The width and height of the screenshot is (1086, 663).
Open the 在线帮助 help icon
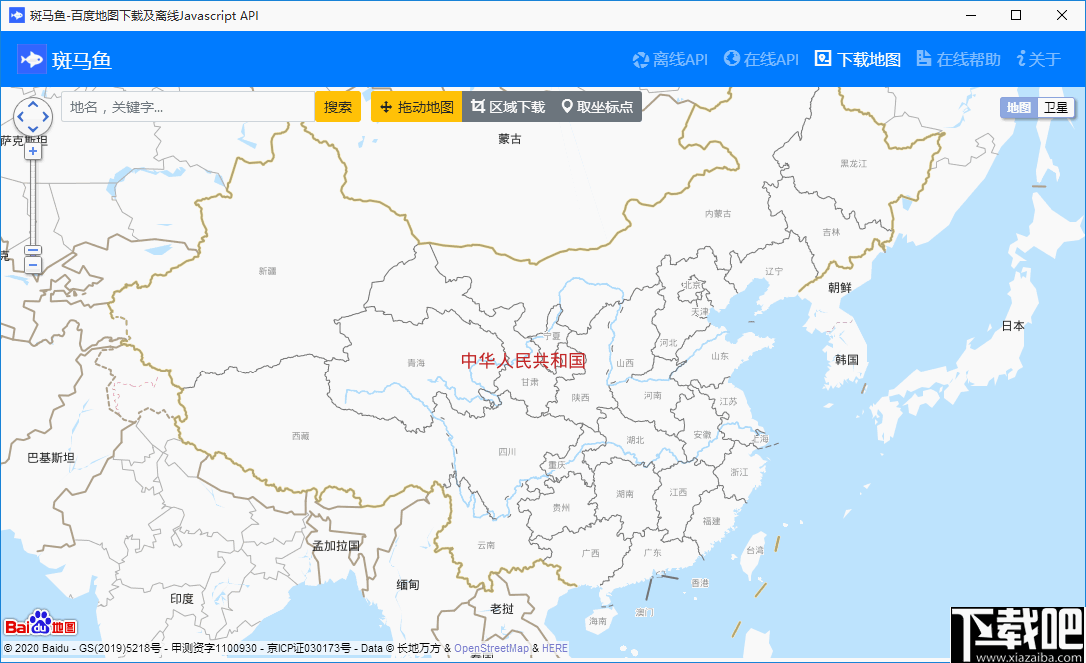pos(923,60)
